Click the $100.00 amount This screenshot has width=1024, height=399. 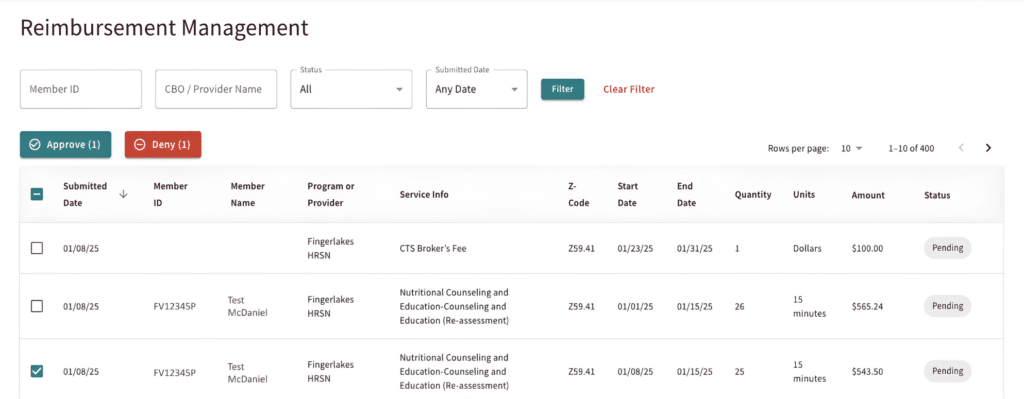867,249
